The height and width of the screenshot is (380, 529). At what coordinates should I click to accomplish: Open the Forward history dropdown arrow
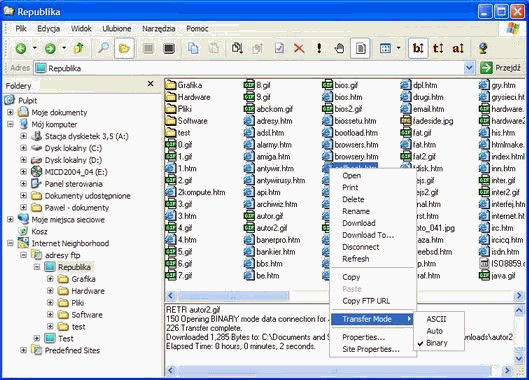pos(64,48)
